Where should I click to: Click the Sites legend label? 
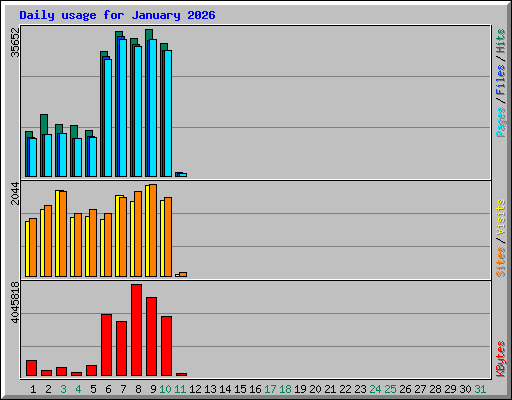(x=501, y=262)
